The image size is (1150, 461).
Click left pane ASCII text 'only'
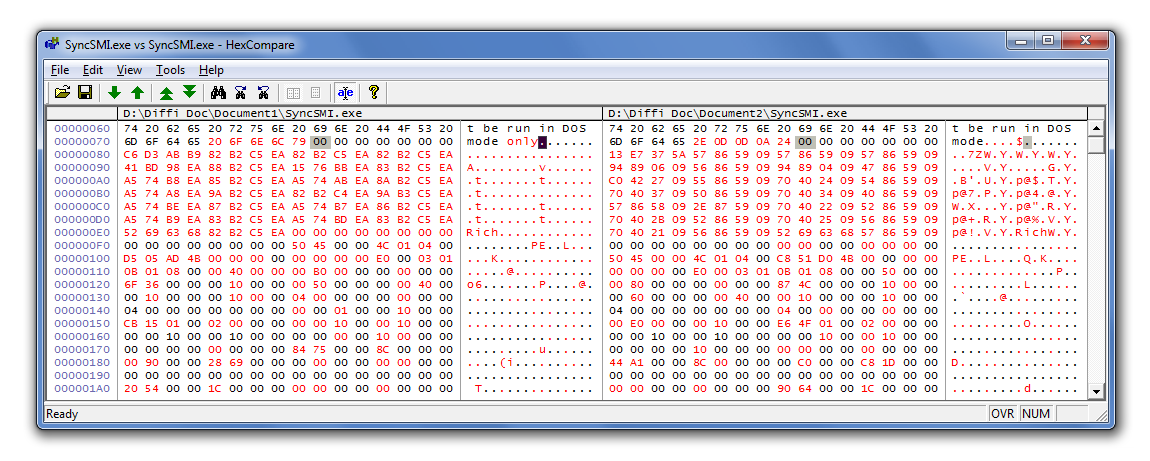click(522, 141)
